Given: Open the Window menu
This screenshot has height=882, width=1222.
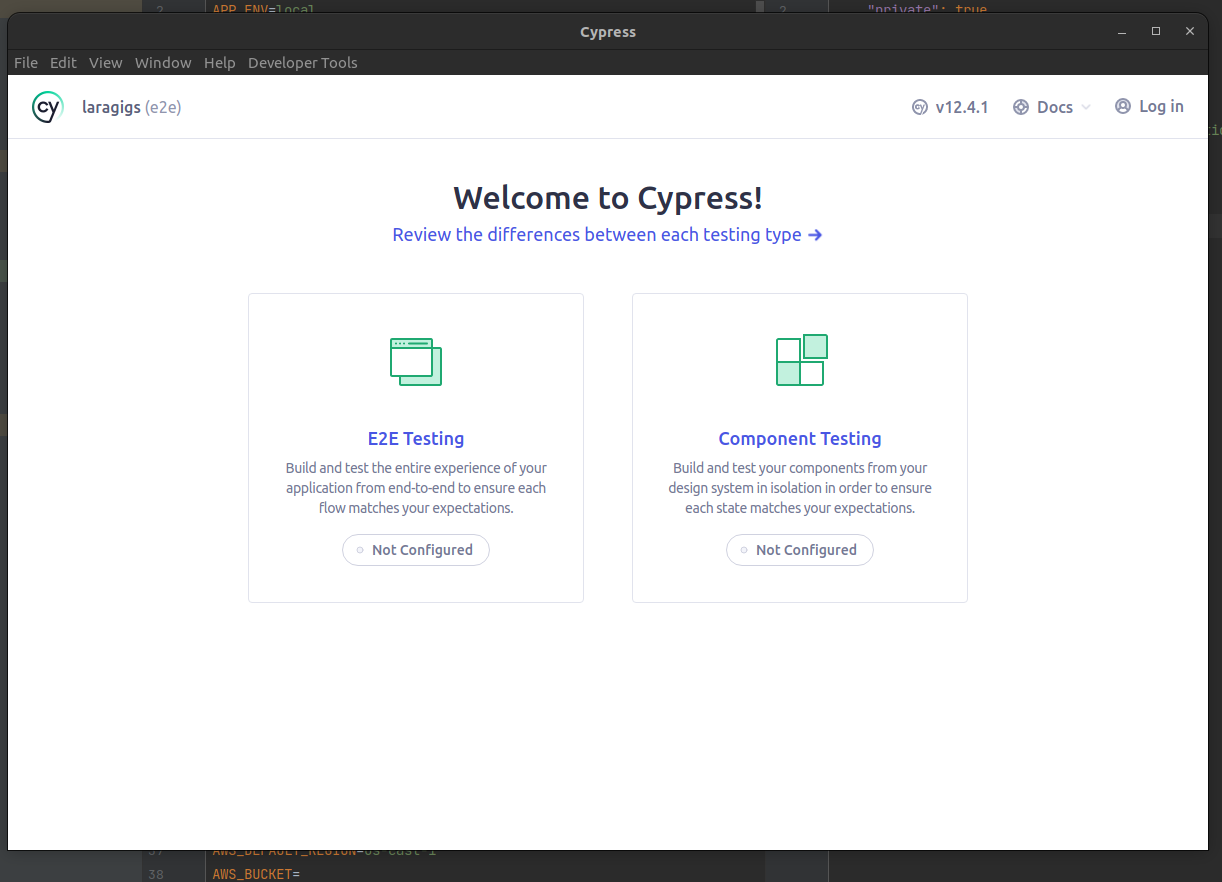Looking at the screenshot, I should point(163,62).
